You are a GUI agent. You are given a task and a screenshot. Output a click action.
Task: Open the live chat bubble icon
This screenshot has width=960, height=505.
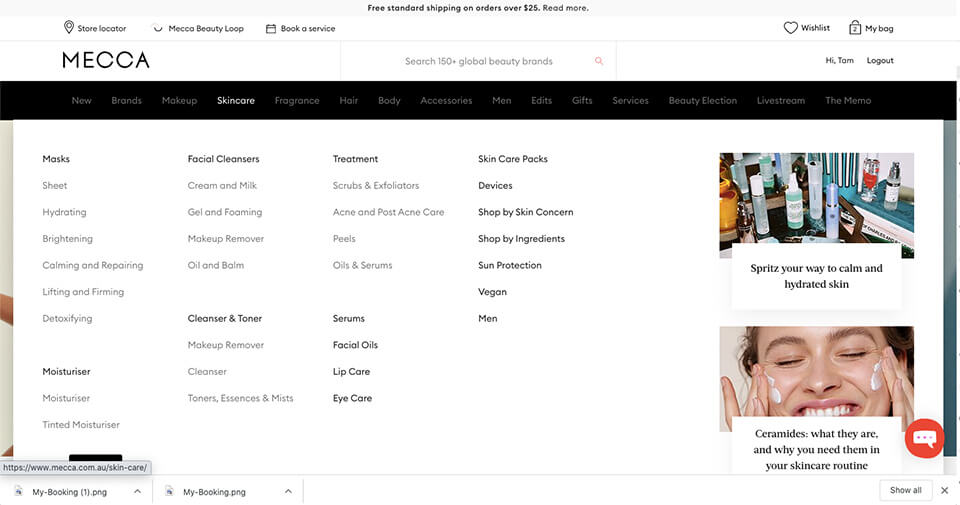(924, 438)
